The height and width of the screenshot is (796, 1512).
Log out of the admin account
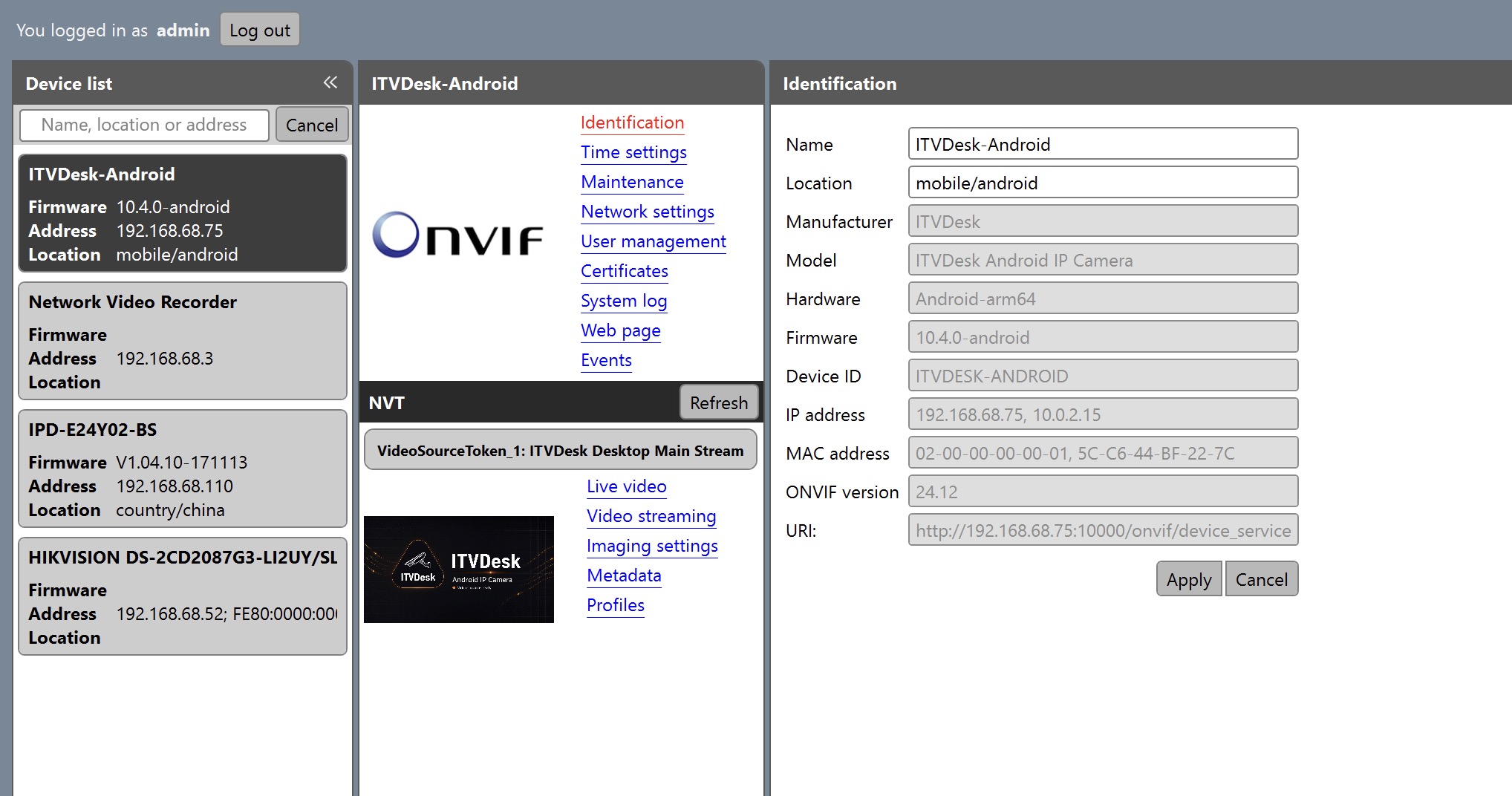click(x=260, y=30)
